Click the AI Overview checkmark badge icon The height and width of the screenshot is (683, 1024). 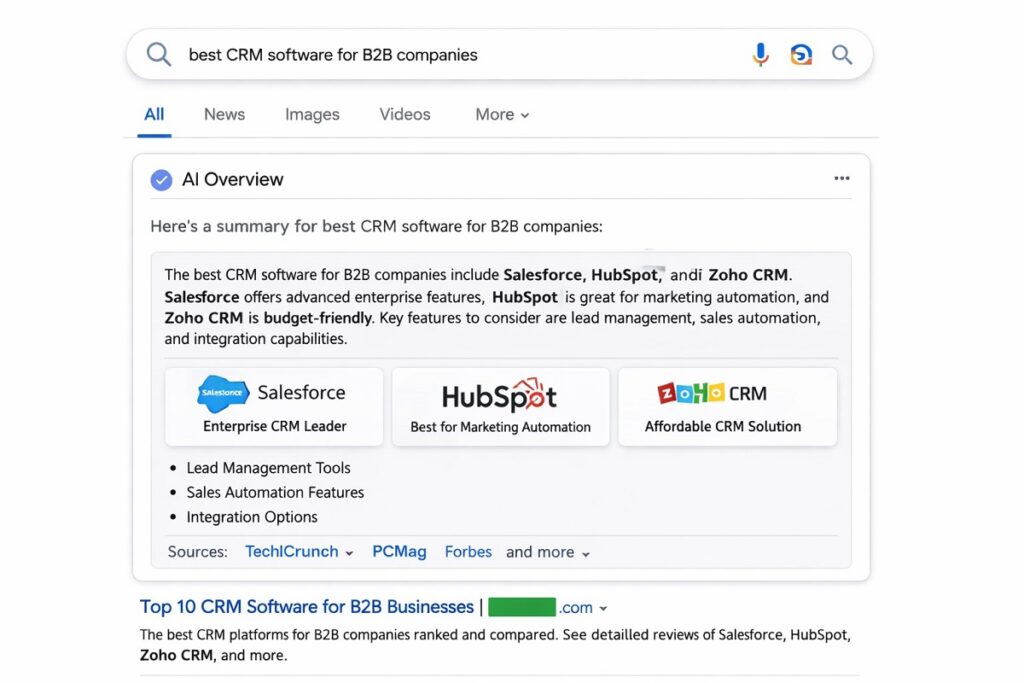pos(160,179)
